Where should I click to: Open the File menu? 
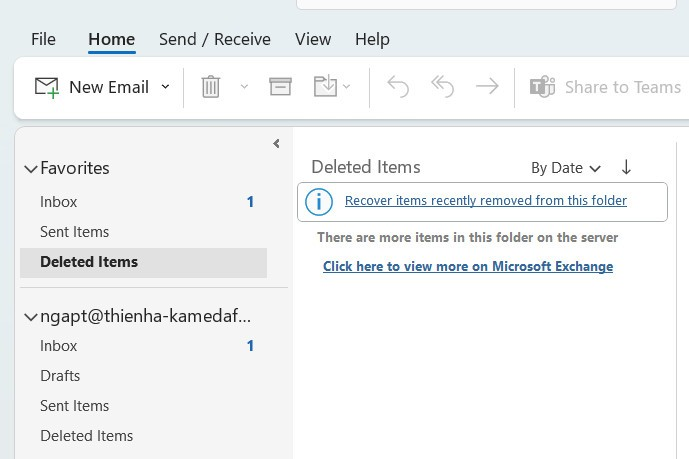pos(43,39)
